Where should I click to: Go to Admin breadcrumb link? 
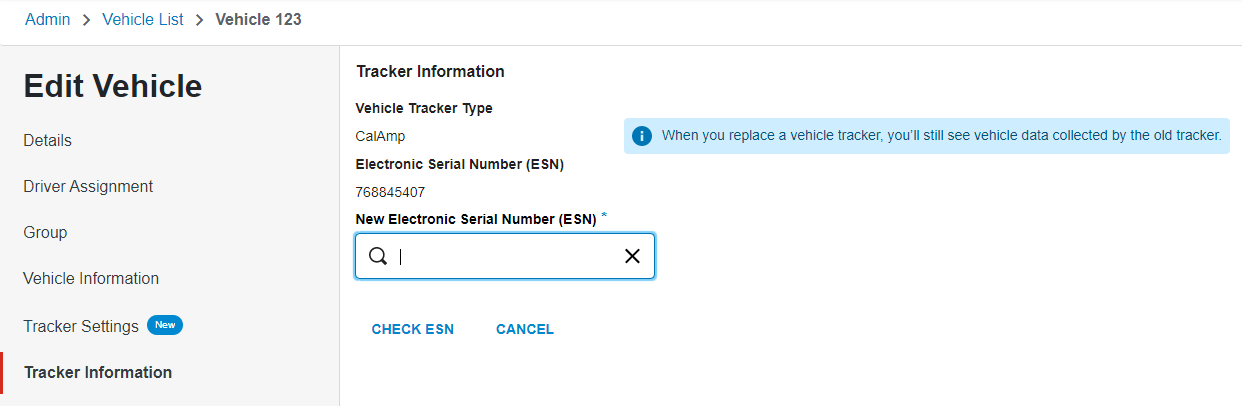pos(48,20)
